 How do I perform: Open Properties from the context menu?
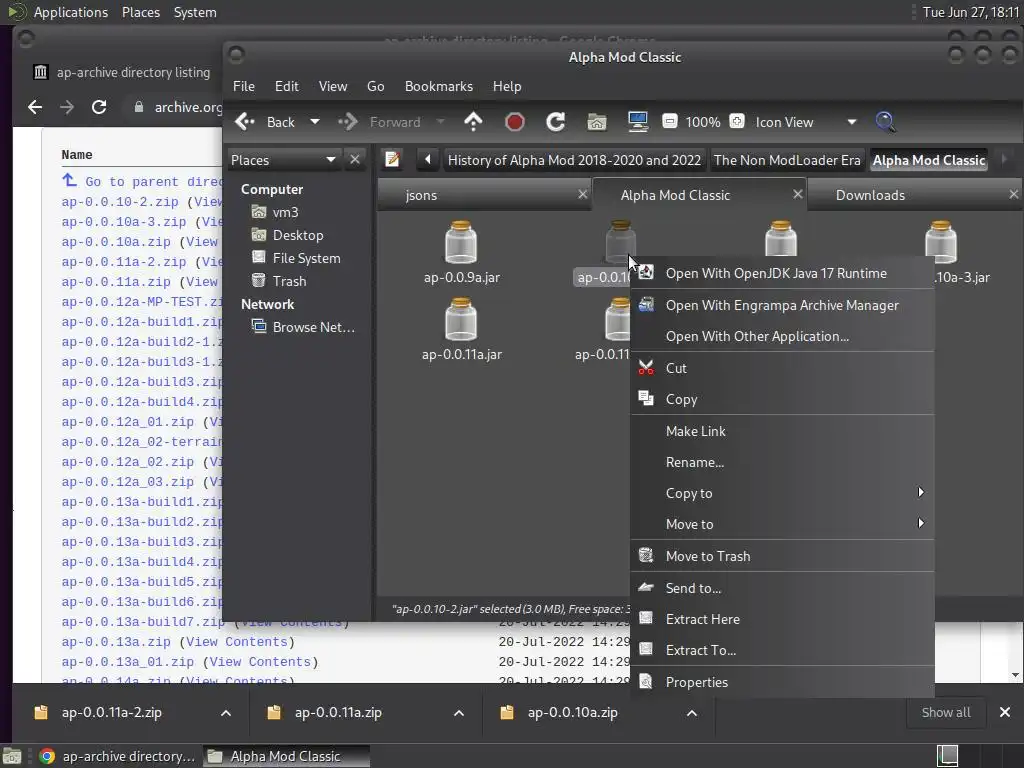782,682
